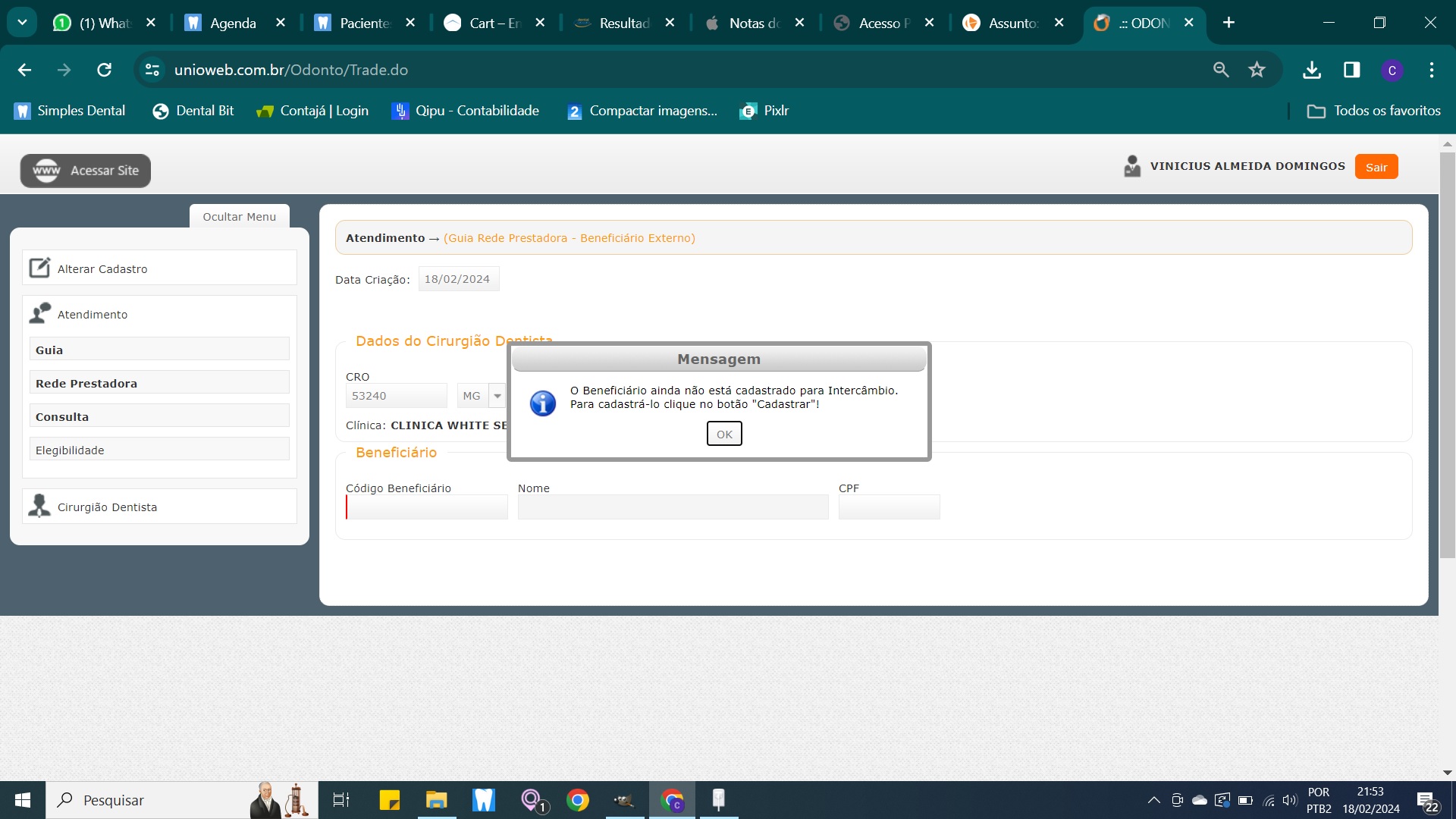This screenshot has height=819, width=1456.
Task: Open Chrome downloads icon
Action: tap(1312, 70)
